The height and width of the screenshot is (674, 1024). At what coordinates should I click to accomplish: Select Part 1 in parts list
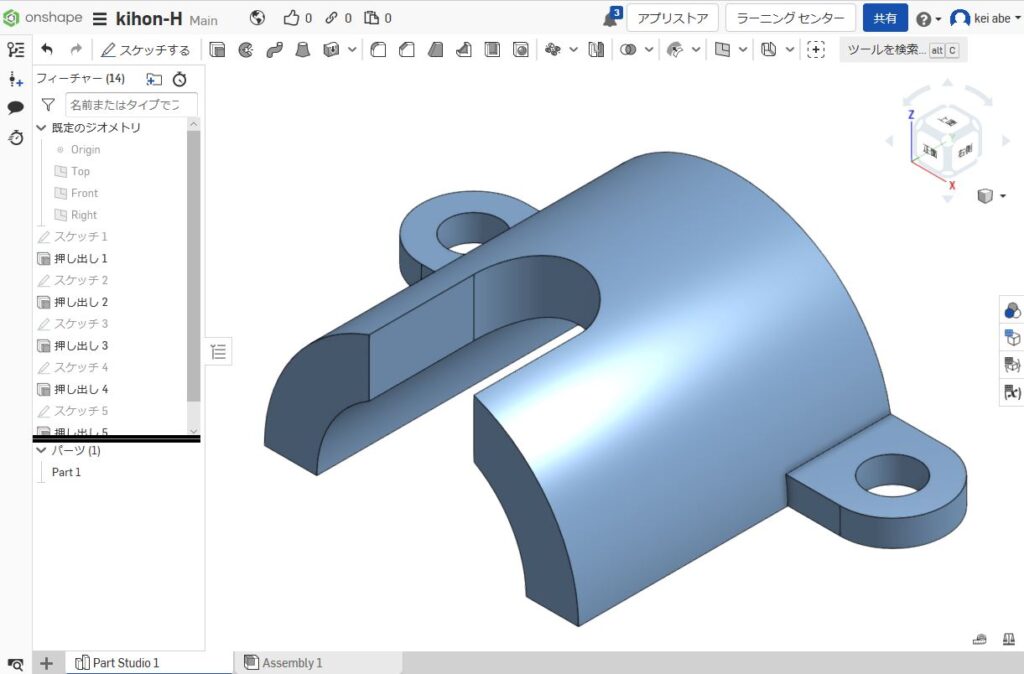66,472
